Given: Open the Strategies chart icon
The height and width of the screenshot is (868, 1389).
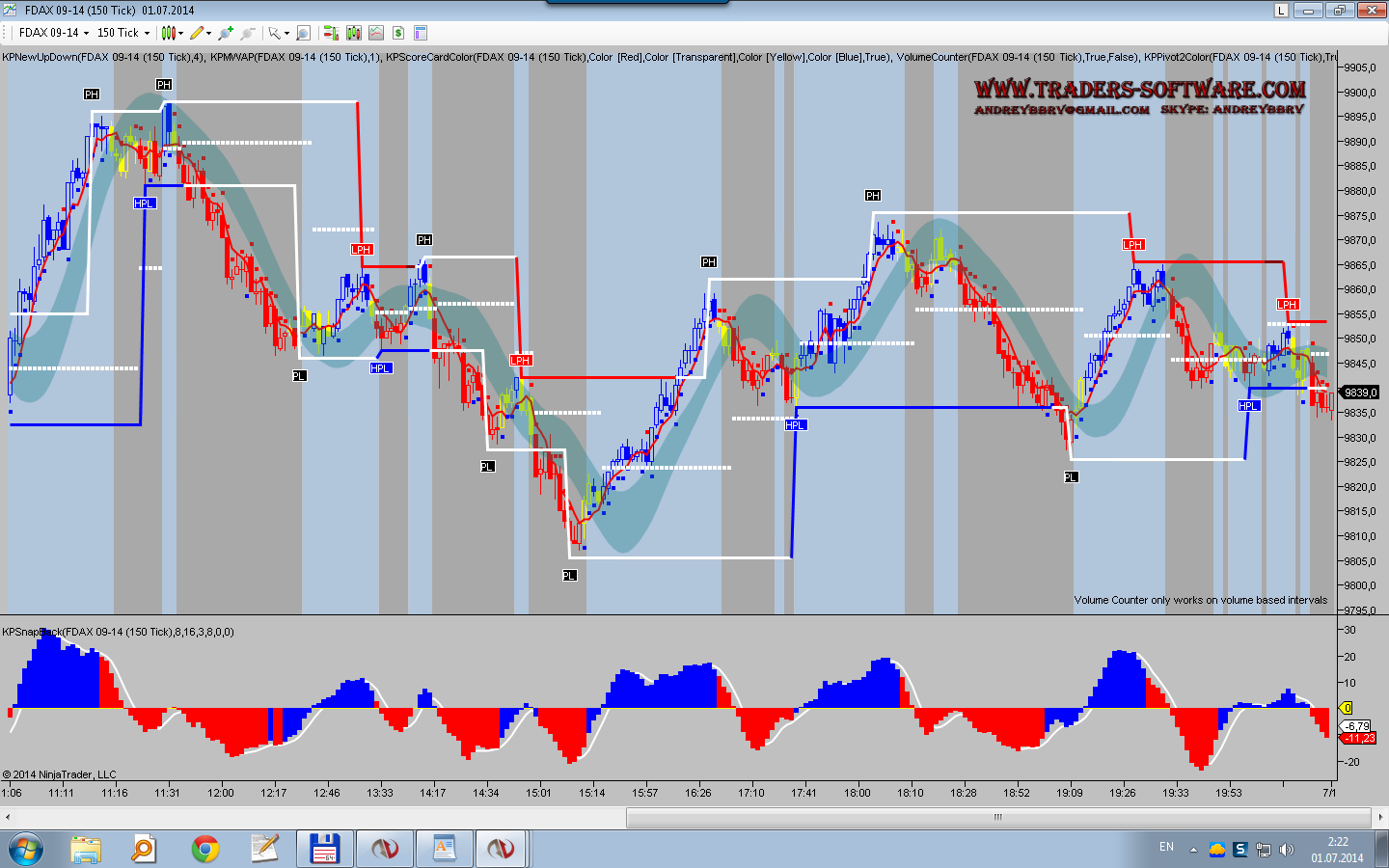Looking at the screenshot, I should tap(375, 33).
